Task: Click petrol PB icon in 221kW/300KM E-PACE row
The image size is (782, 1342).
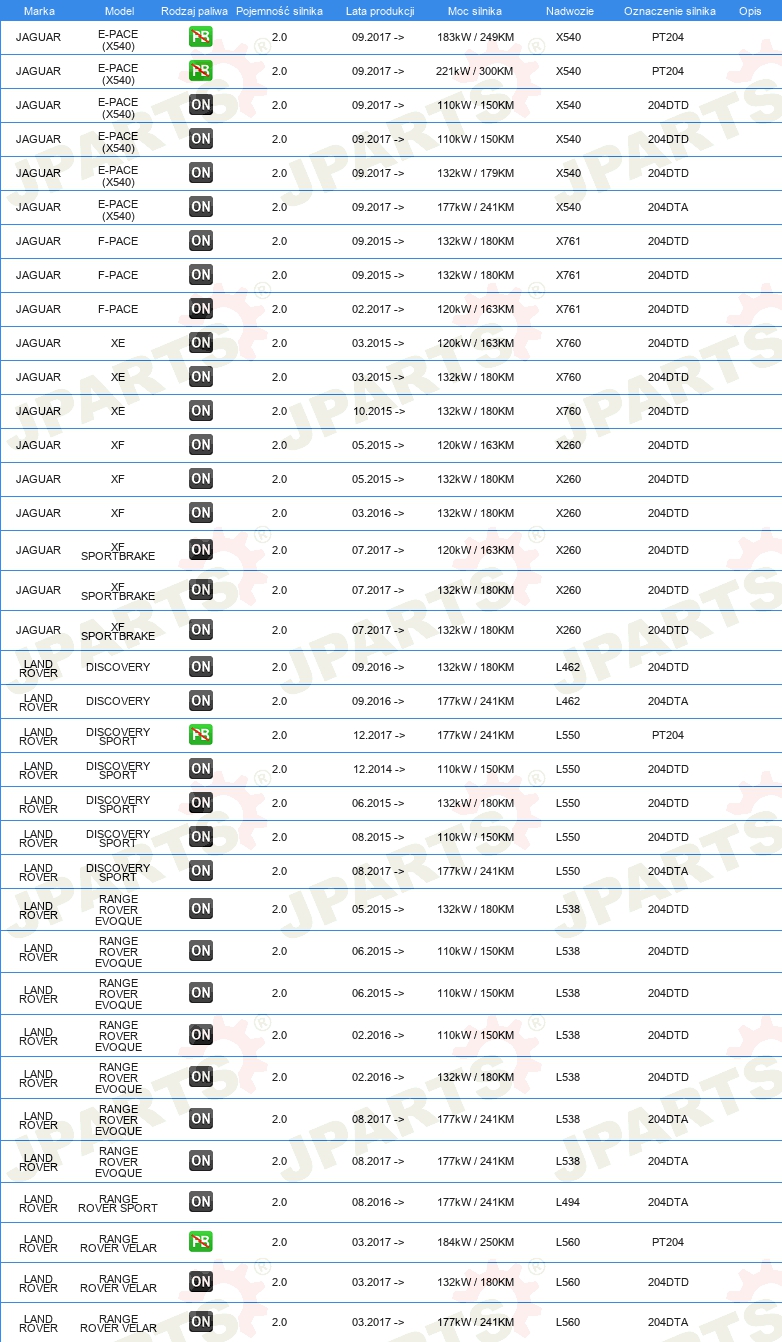Action: point(201,71)
